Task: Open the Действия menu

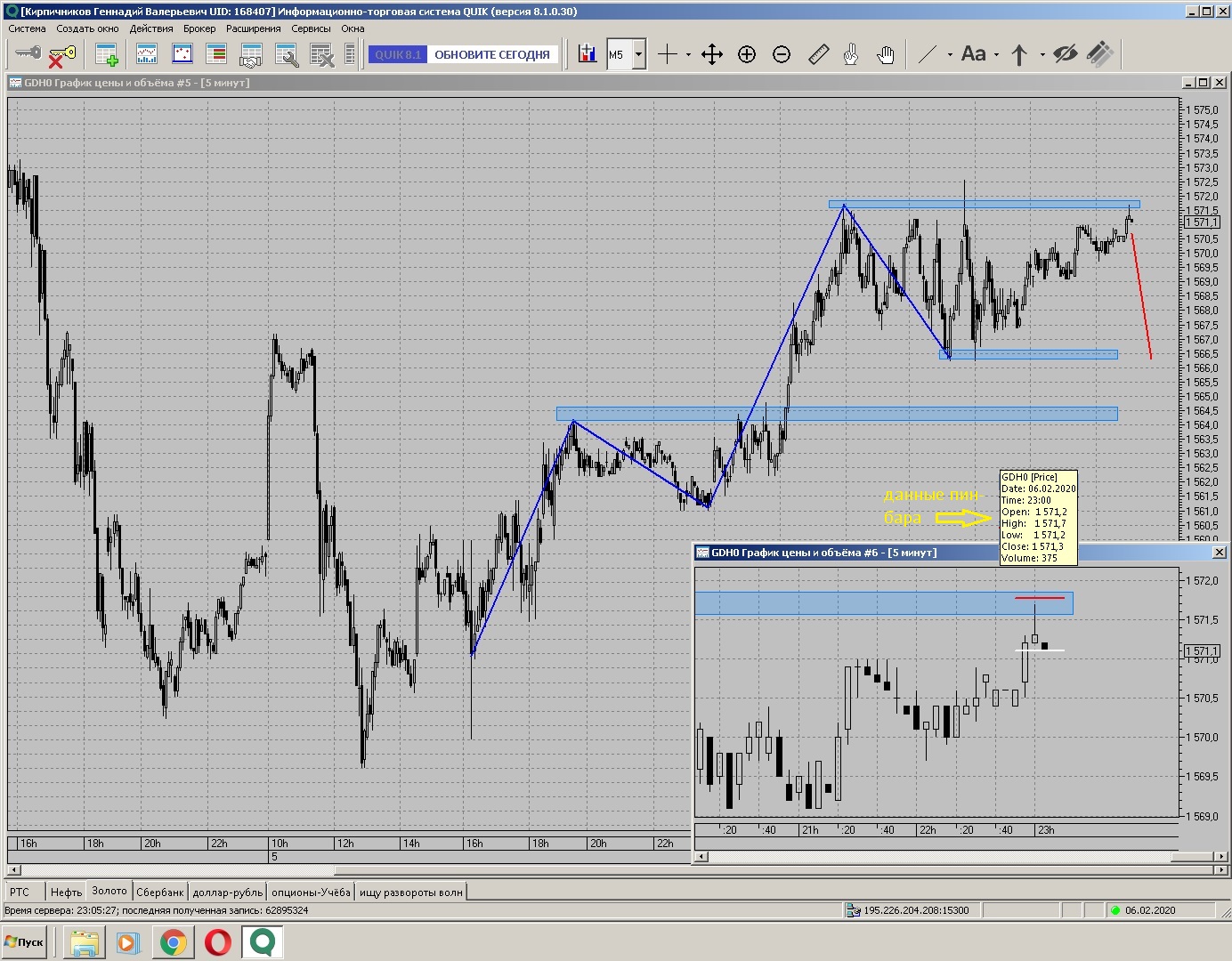Action: [151, 28]
